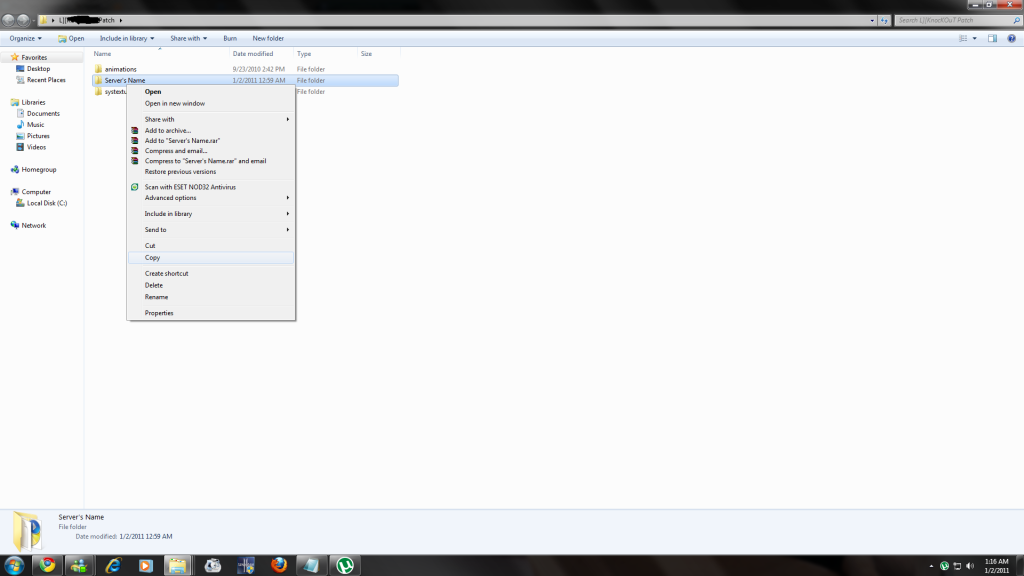
Task: Click the Google Chrome taskbar icon
Action: click(46, 565)
